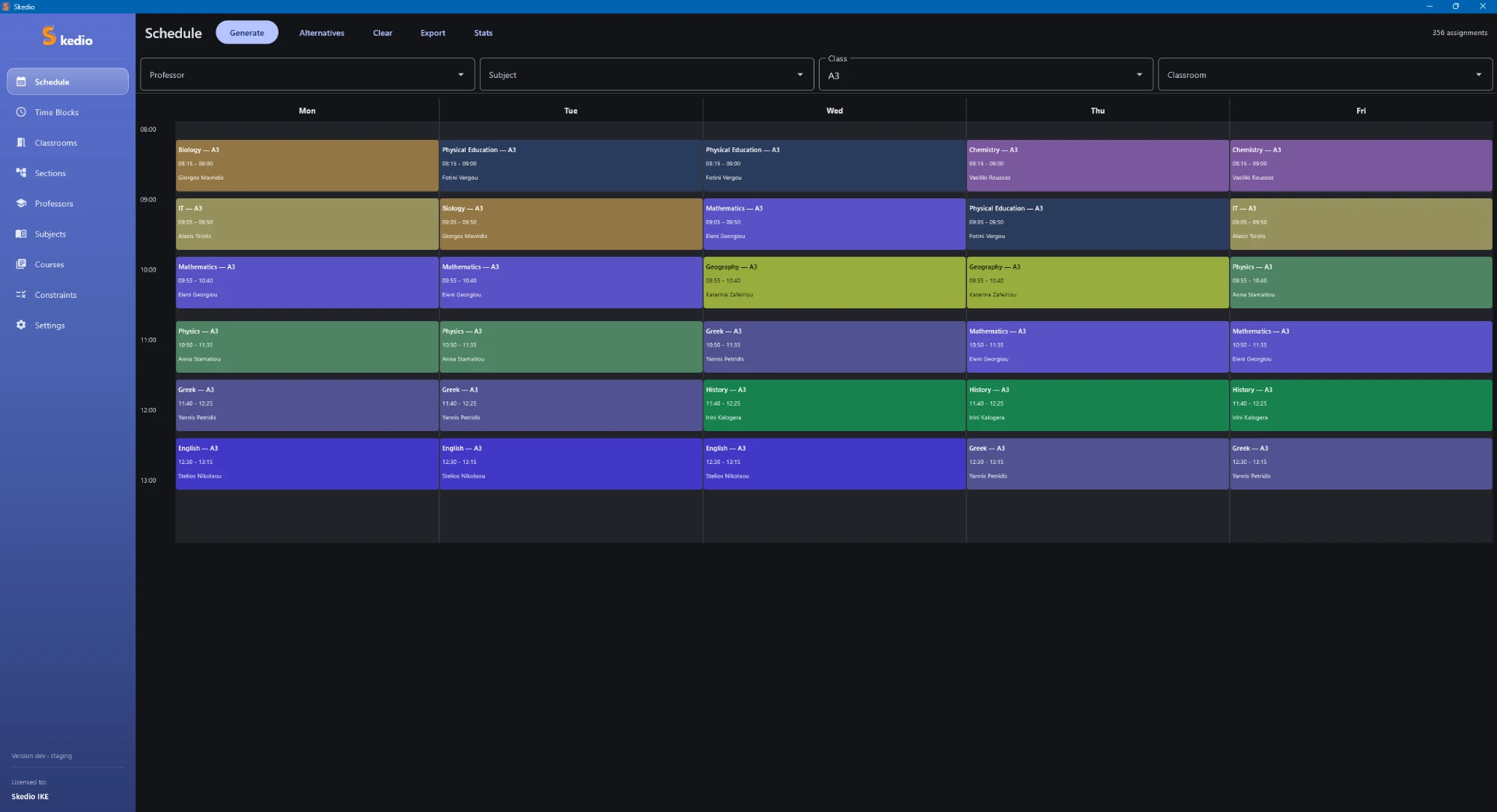1497x812 pixels.
Task: Click the Sections icon in sidebar
Action: pos(21,173)
